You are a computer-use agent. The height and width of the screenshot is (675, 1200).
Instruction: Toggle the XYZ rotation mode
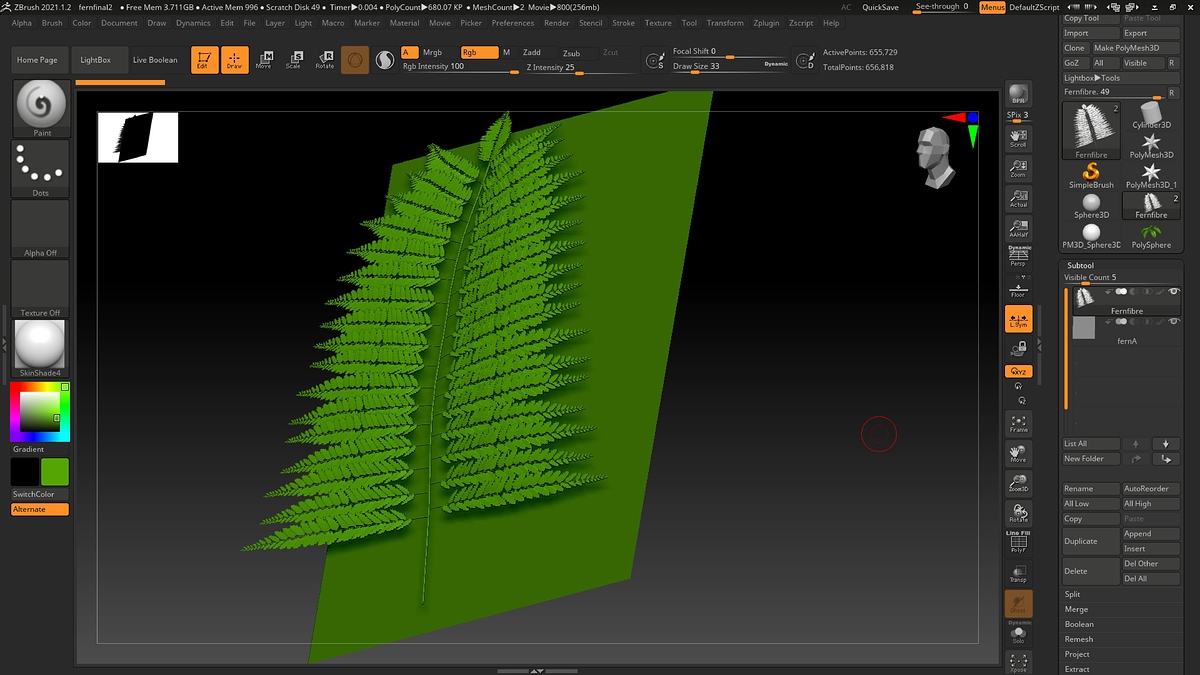pos(1018,371)
